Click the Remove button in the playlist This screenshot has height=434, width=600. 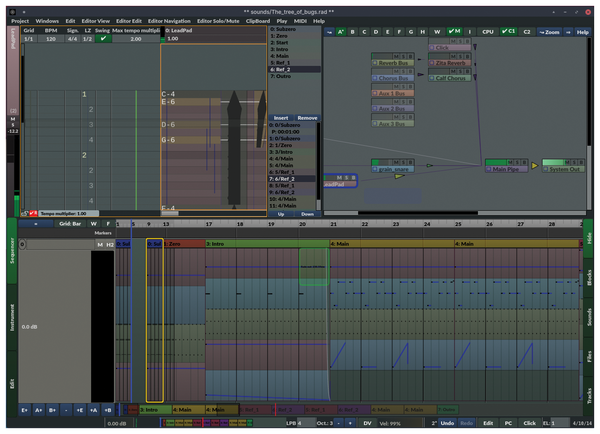(x=307, y=118)
